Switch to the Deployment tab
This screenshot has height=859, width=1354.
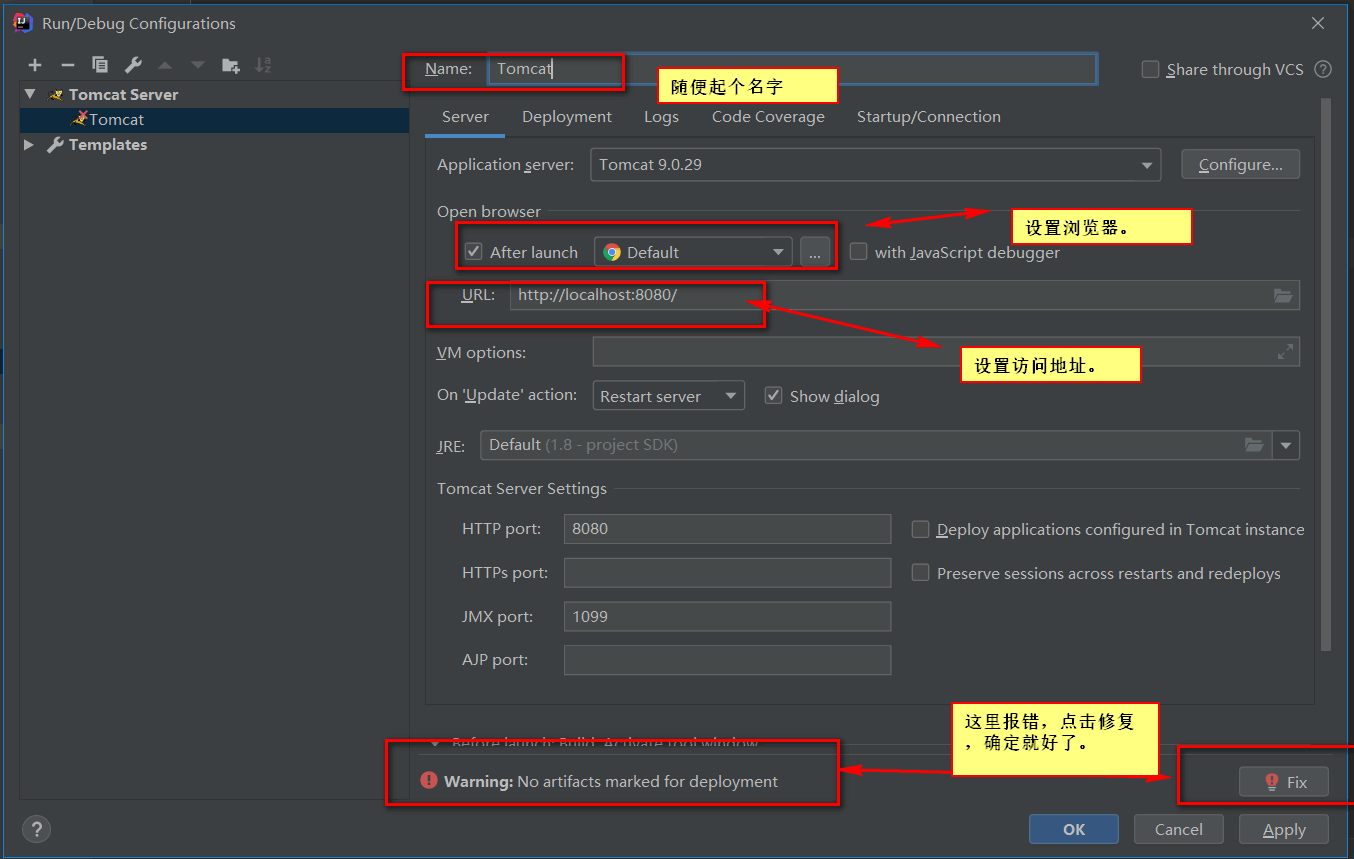pos(566,117)
